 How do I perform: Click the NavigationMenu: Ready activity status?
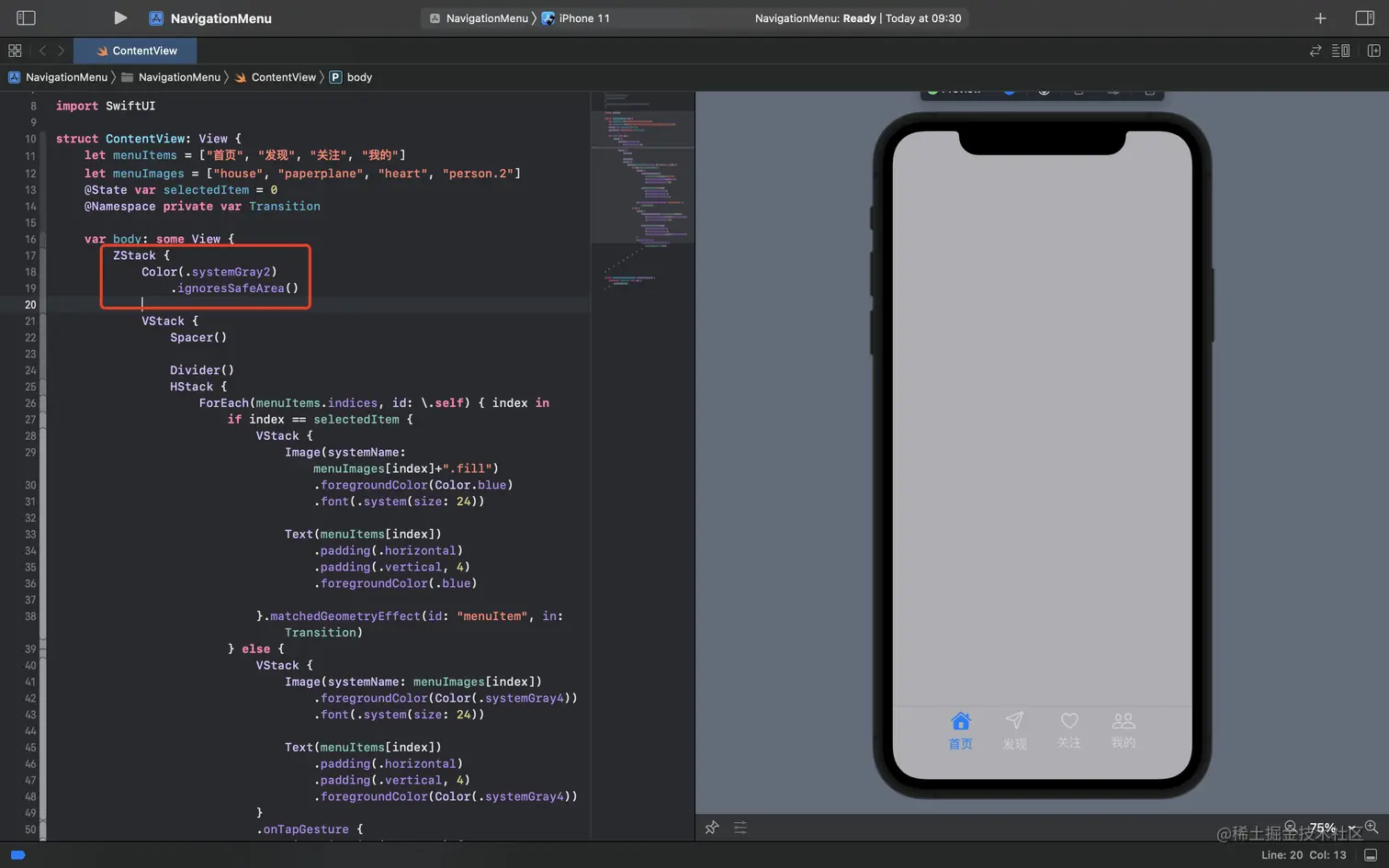point(858,18)
